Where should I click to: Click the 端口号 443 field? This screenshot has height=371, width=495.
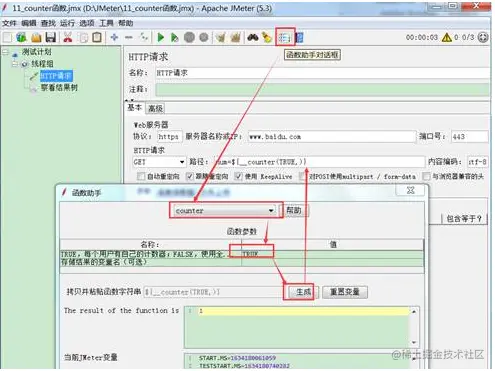(x=469, y=137)
